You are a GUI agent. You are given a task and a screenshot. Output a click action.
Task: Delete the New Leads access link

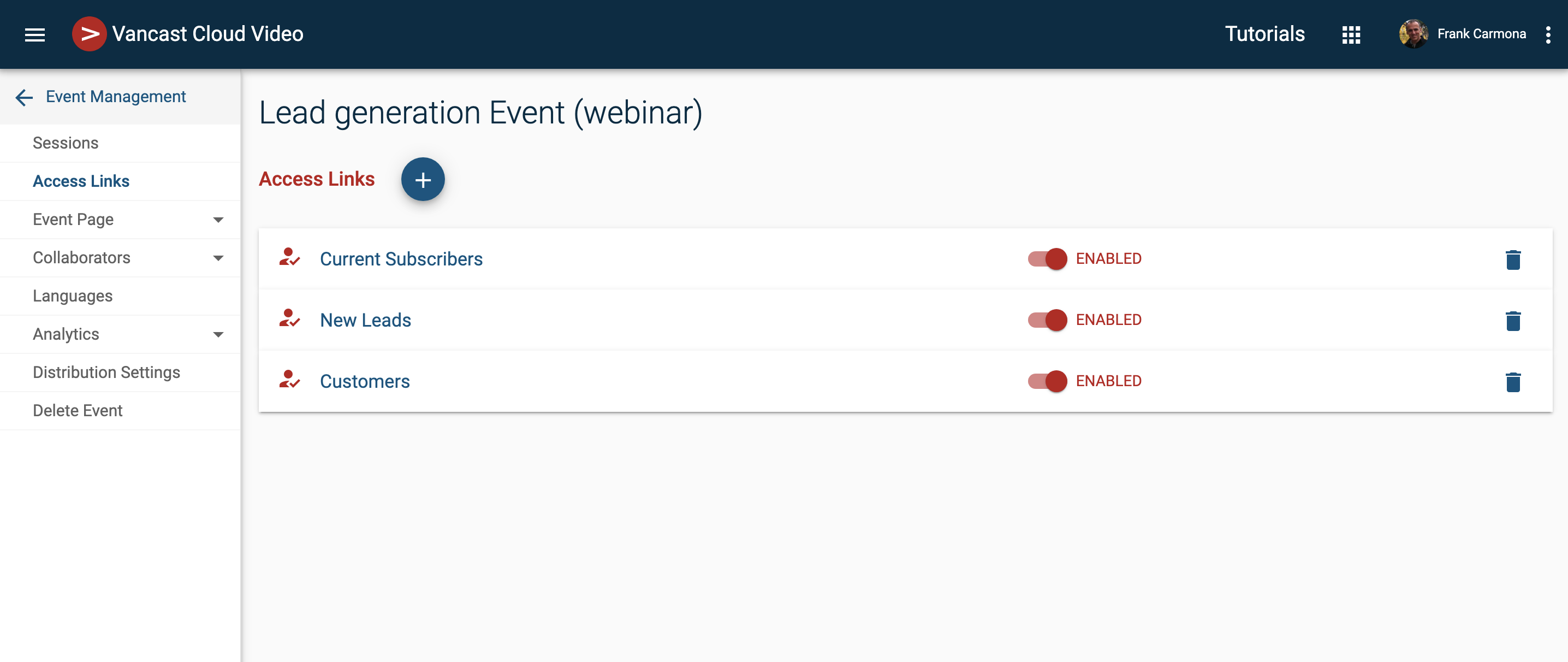pyautogui.click(x=1513, y=321)
